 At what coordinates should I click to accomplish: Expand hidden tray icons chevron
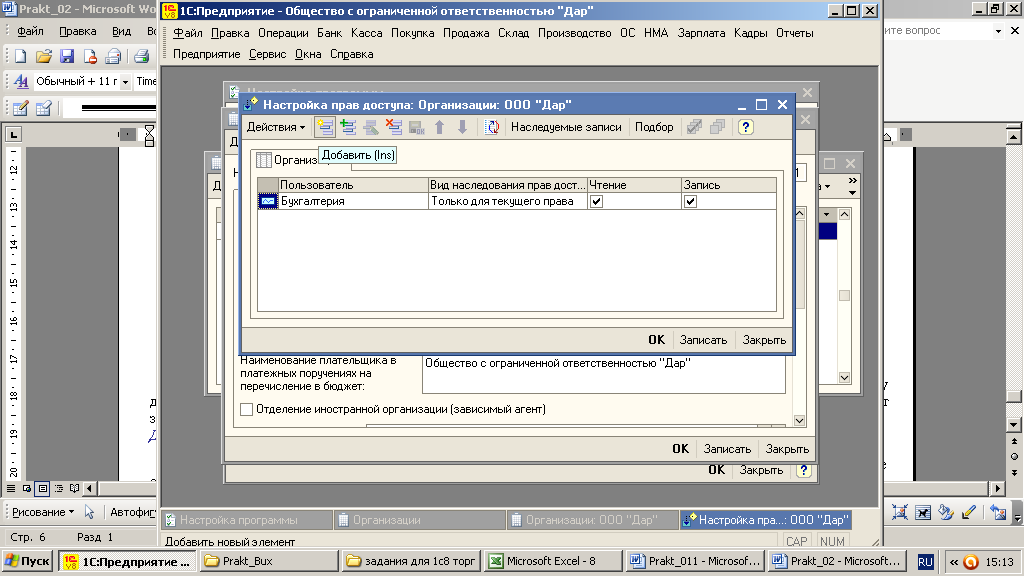953,562
